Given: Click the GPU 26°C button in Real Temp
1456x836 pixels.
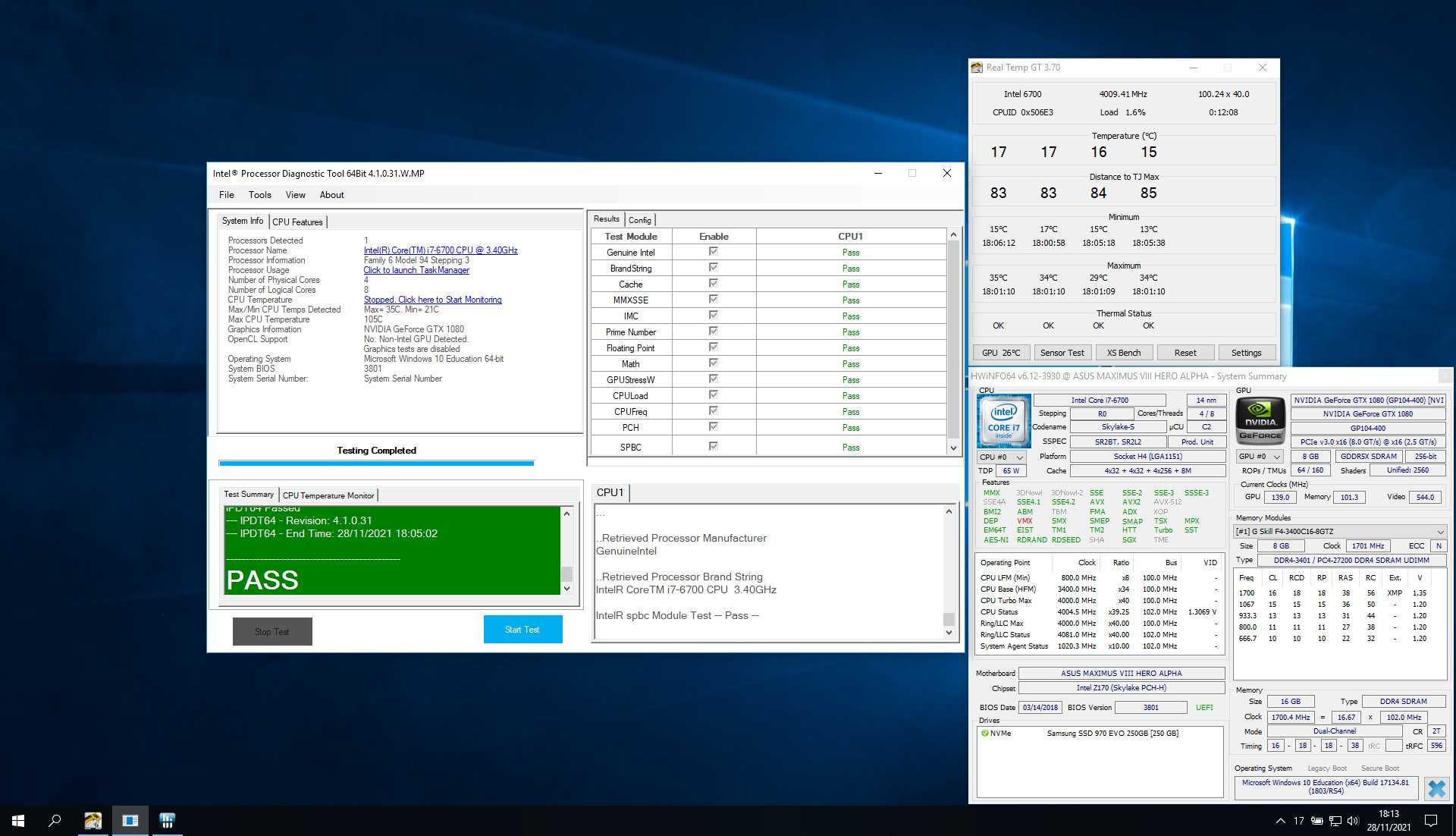Looking at the screenshot, I should point(1001,353).
